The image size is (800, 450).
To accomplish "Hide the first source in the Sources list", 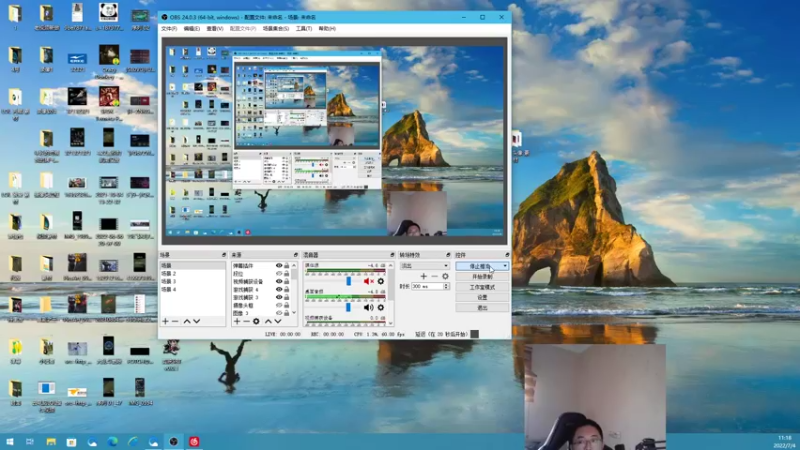I will [279, 266].
